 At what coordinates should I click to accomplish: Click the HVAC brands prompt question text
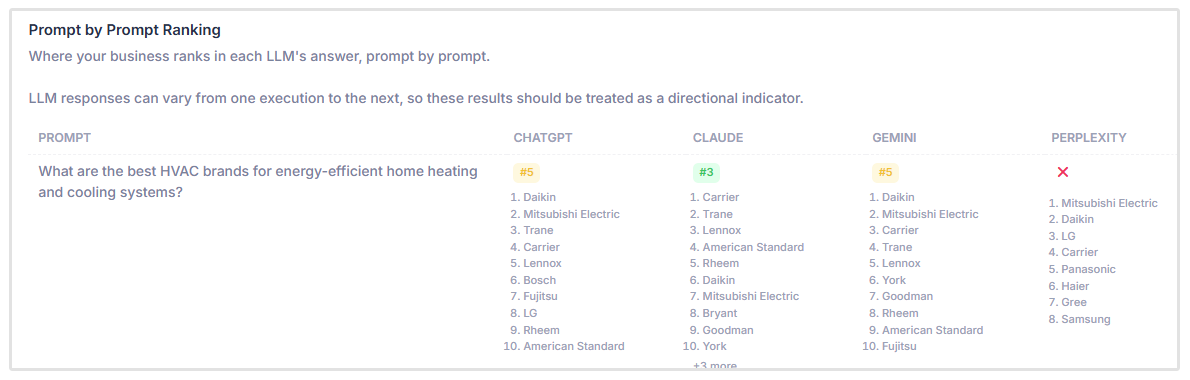[258, 182]
